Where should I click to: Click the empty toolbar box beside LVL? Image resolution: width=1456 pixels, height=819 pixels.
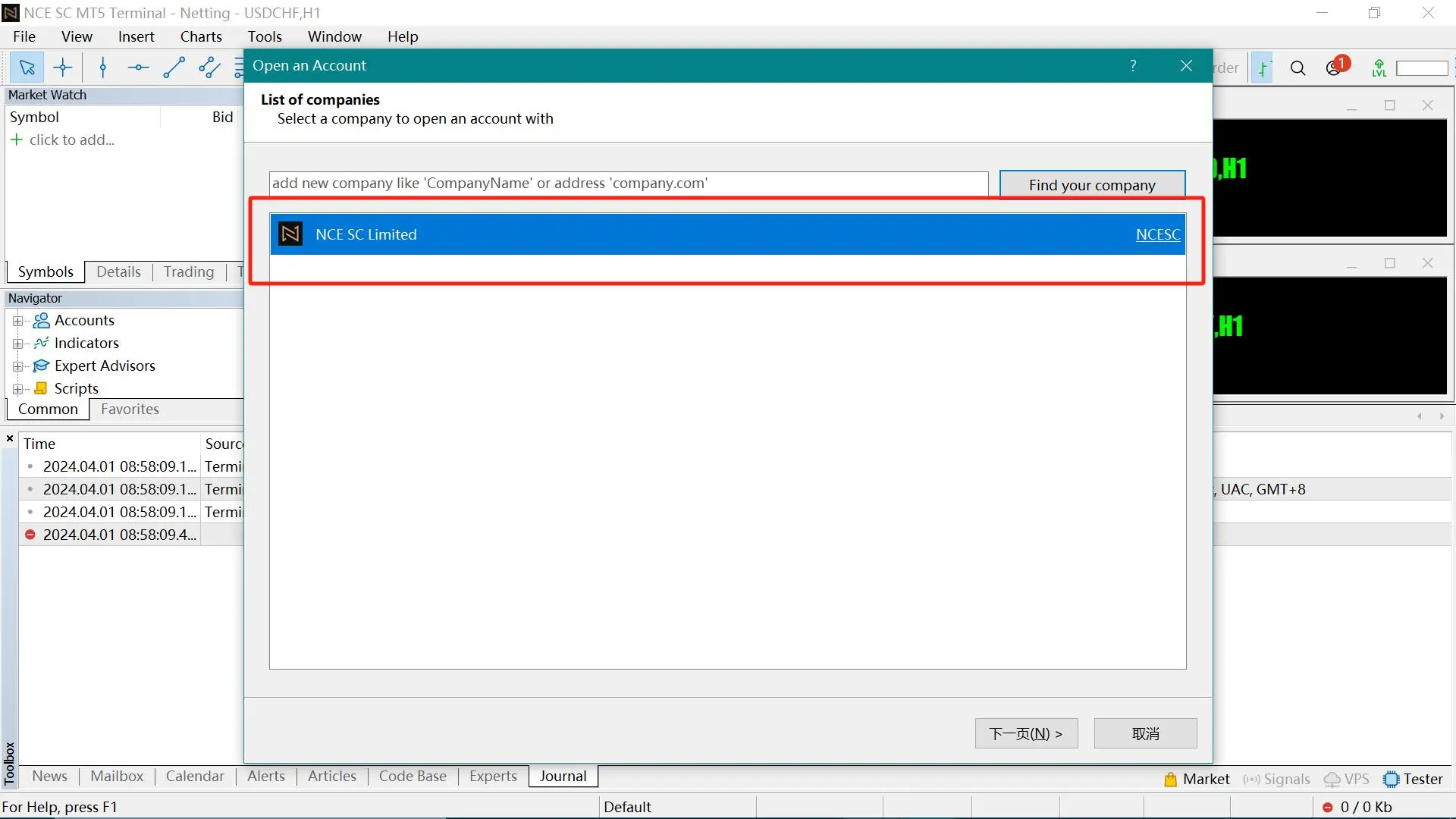point(1422,68)
